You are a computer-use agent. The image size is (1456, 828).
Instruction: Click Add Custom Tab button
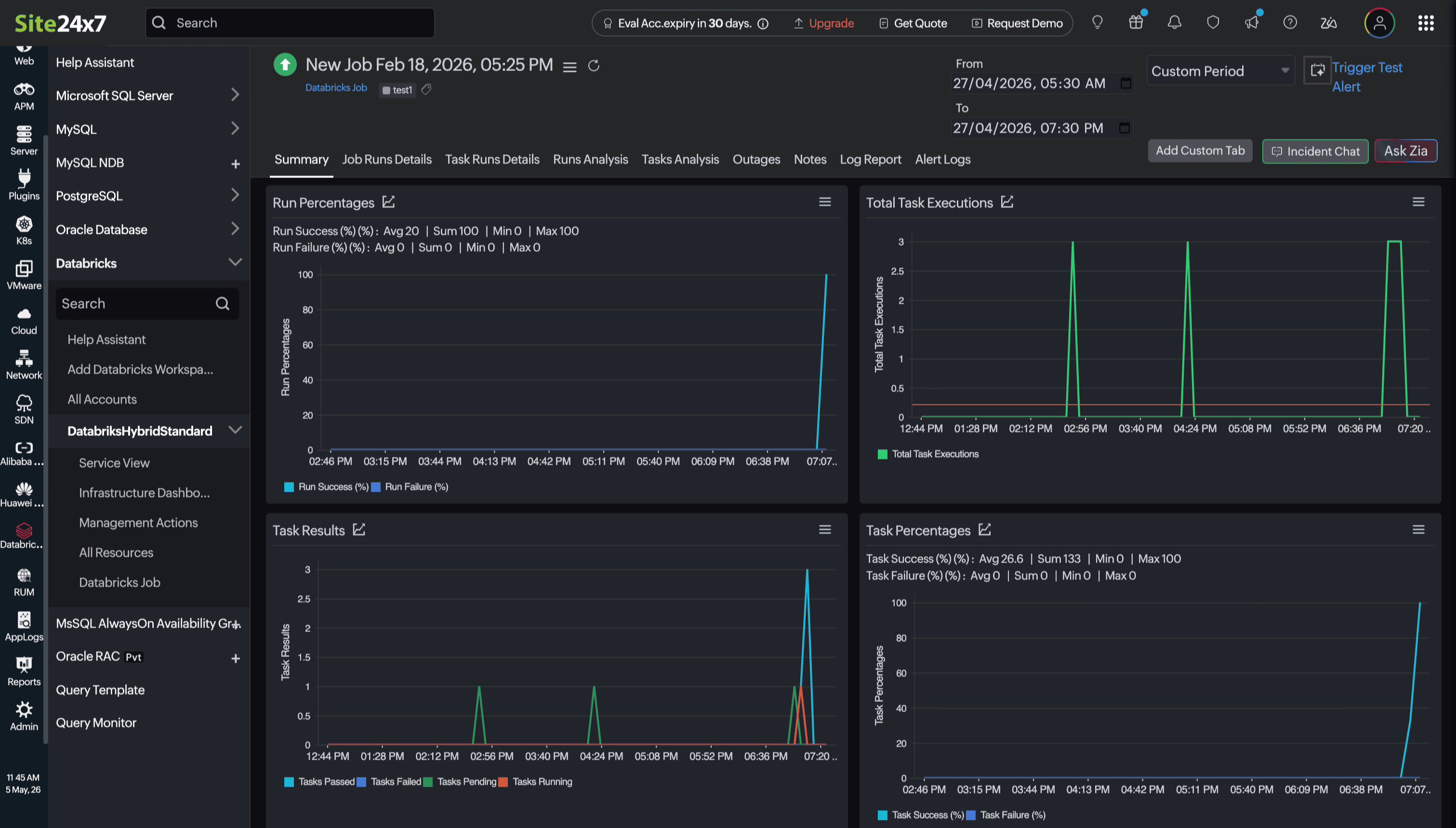pos(1200,151)
